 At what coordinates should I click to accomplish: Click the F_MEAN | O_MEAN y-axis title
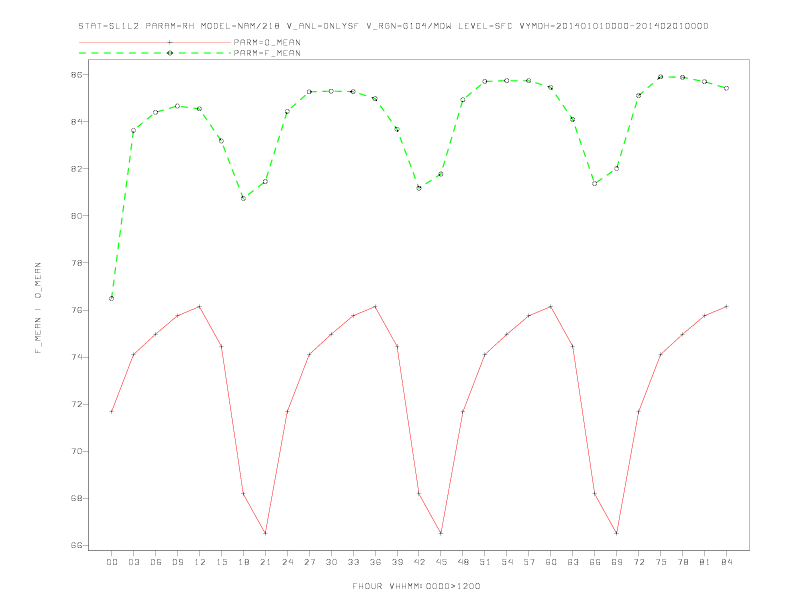pyautogui.click(x=38, y=308)
